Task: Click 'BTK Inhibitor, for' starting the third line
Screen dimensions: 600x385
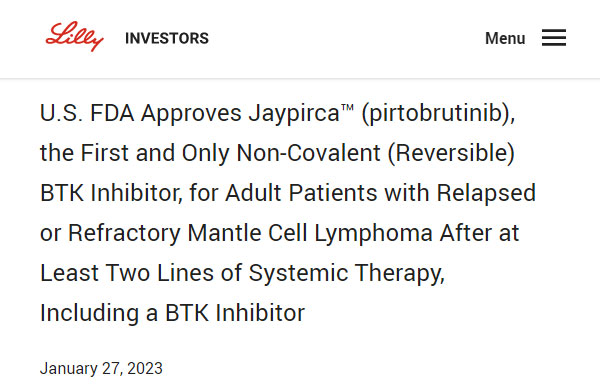Action: tap(129, 193)
